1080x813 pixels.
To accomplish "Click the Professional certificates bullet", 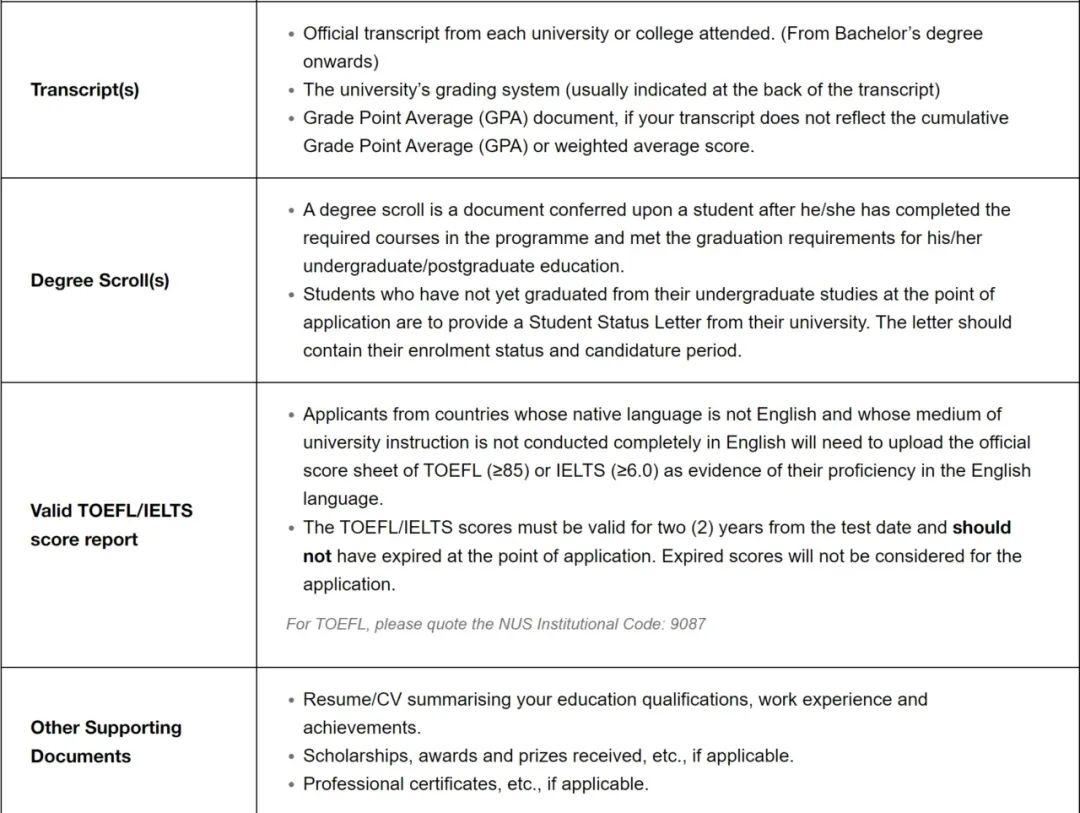I will [476, 784].
